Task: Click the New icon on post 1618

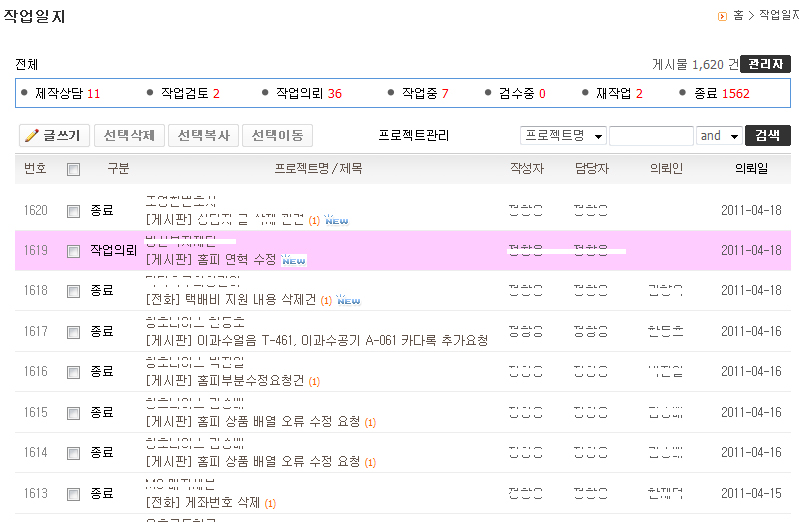Action: tap(349, 300)
